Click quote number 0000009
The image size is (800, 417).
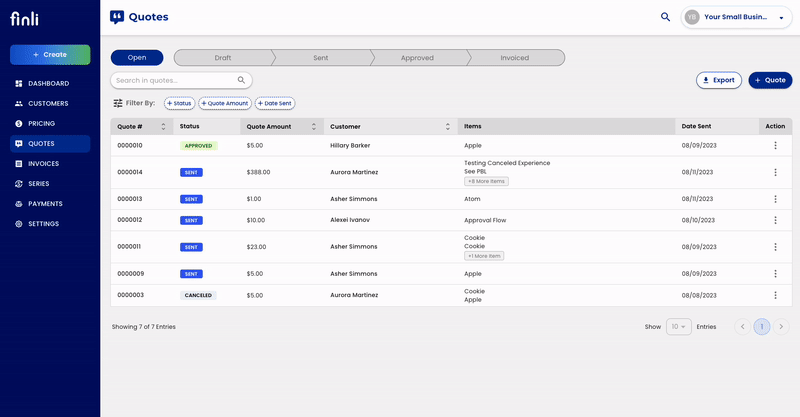131,274
